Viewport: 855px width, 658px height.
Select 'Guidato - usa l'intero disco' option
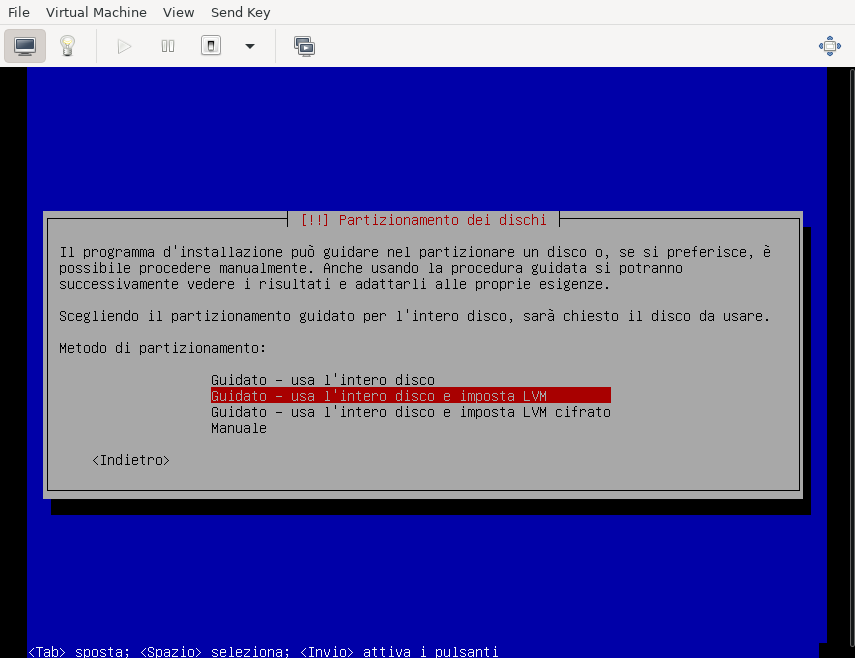pos(323,380)
